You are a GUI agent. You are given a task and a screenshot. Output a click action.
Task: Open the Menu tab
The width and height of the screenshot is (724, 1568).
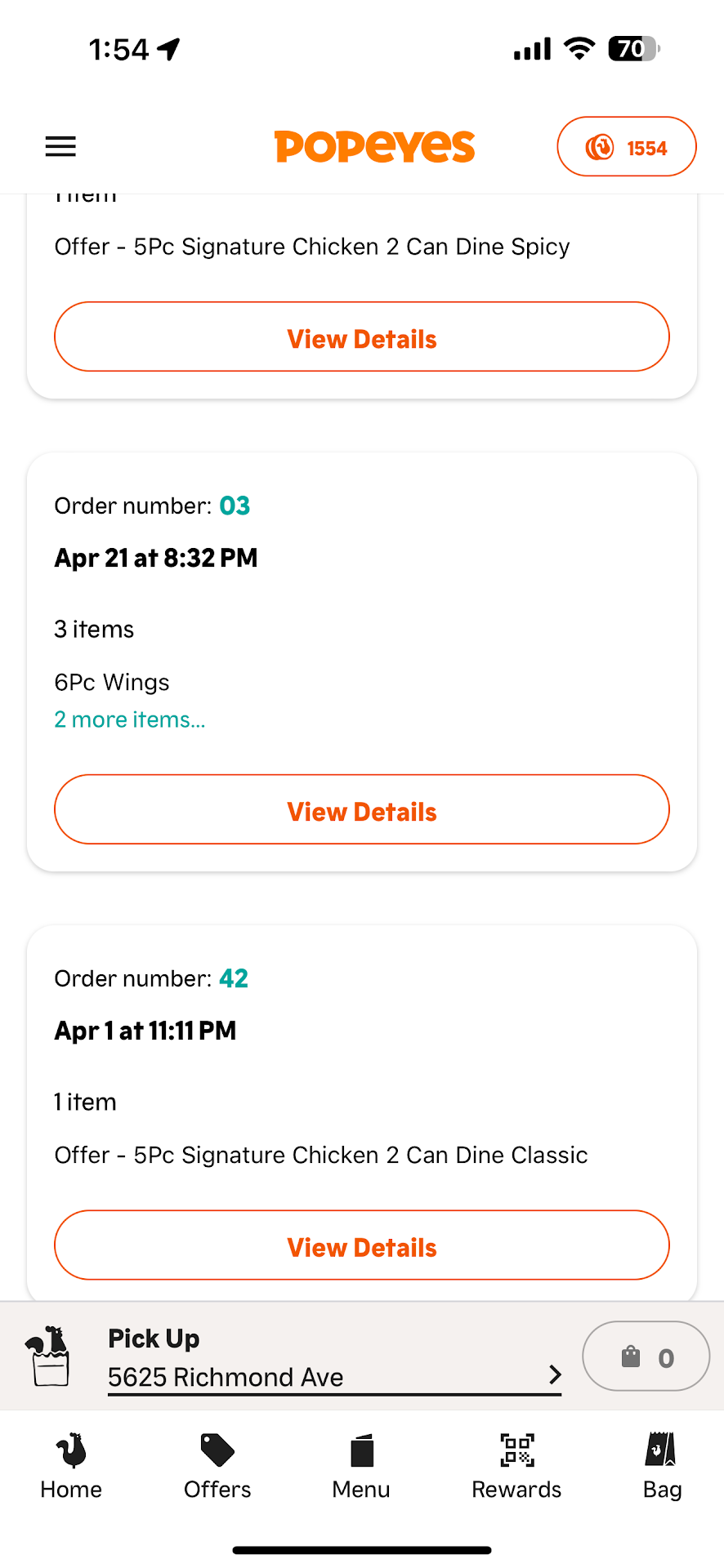(361, 1467)
